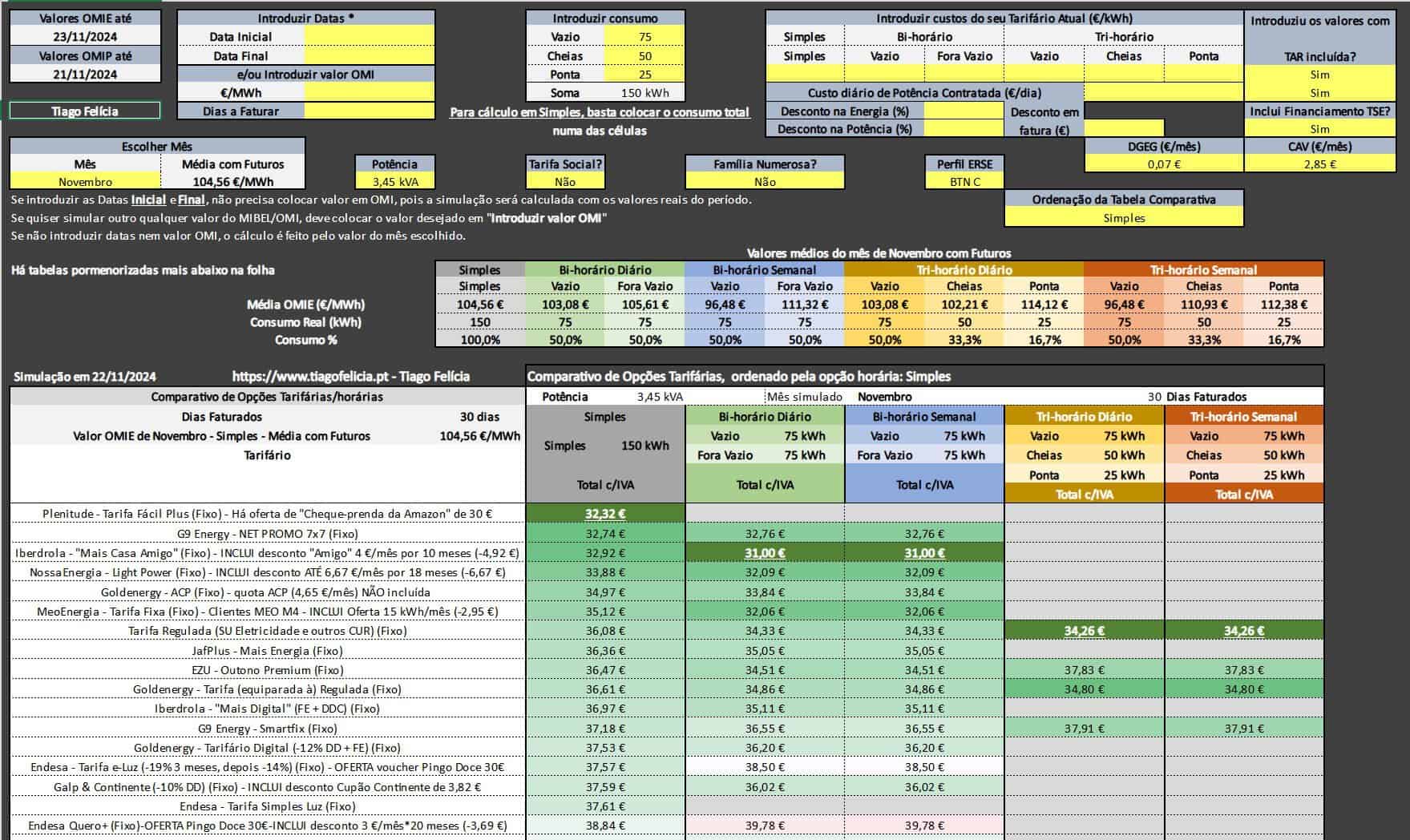
Task: Select Iberdrola Mais Digital row label
Action: click(x=268, y=709)
